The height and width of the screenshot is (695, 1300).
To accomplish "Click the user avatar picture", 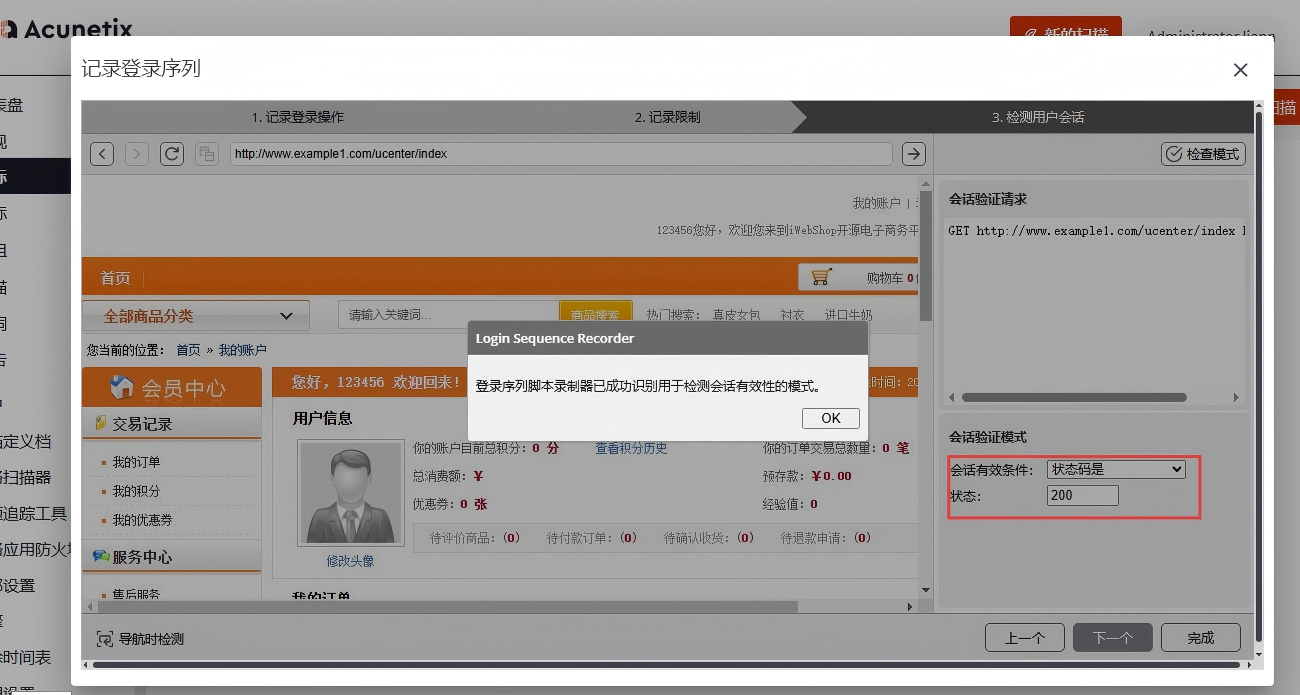I will tap(349, 494).
